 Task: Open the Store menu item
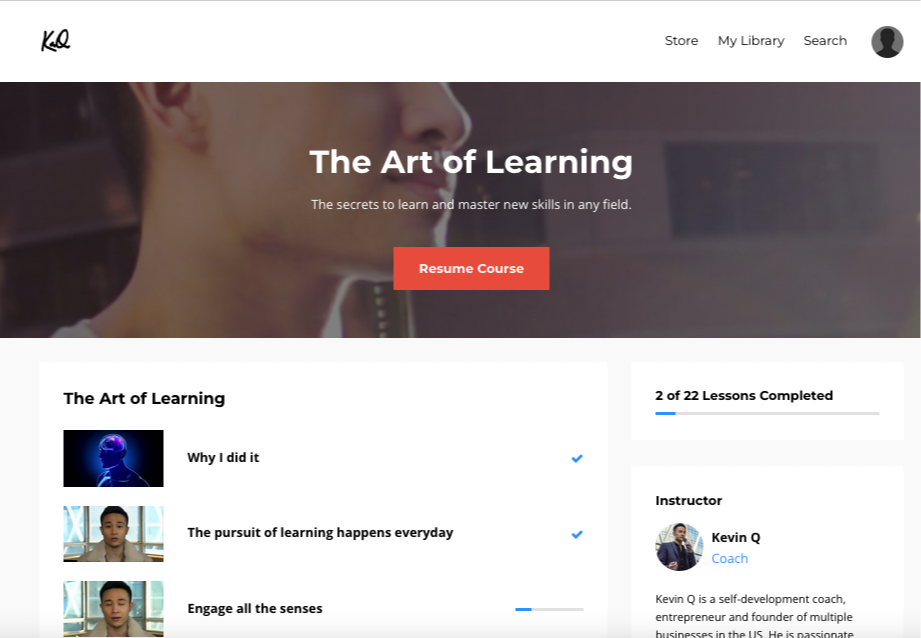[x=681, y=41]
